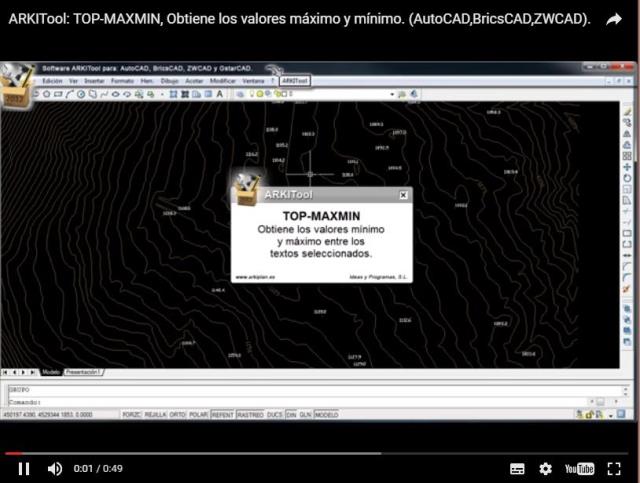Open video on YouTube logo
Viewport: 640px width, 483px height.
tap(579, 468)
